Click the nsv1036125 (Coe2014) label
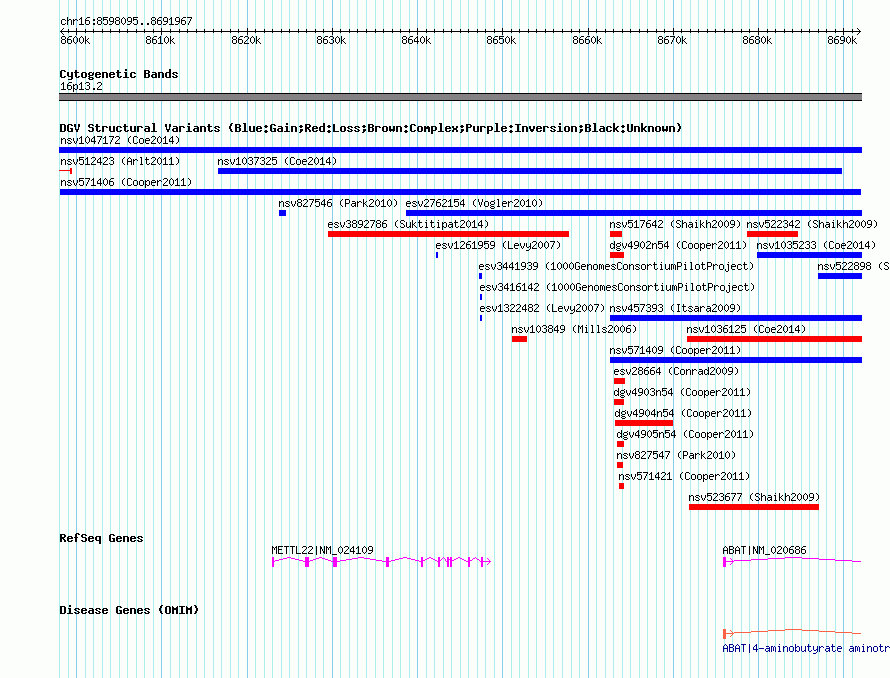This screenshot has height=678, width=890. [746, 329]
